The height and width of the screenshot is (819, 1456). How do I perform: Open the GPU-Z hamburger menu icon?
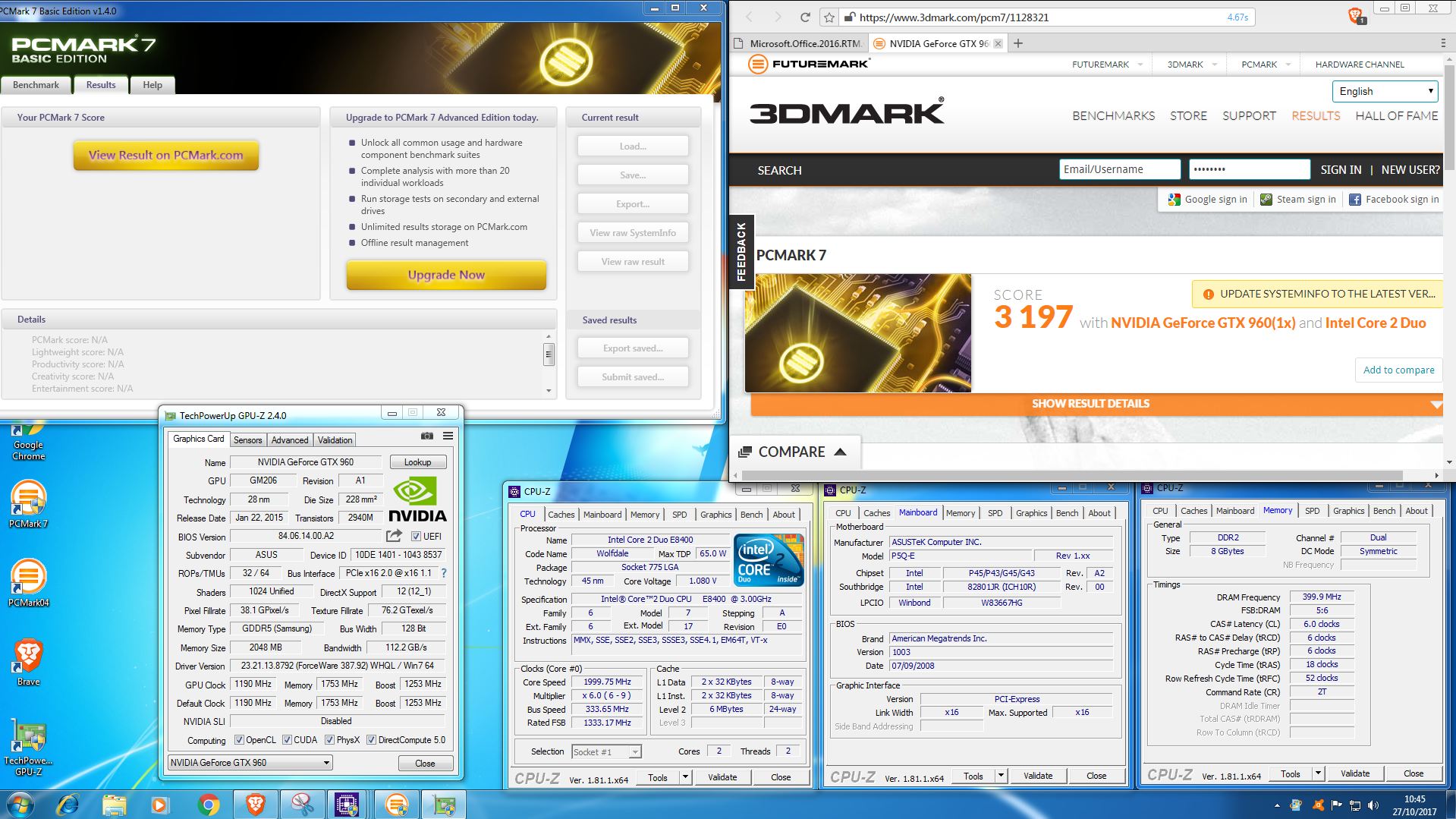[x=448, y=436]
